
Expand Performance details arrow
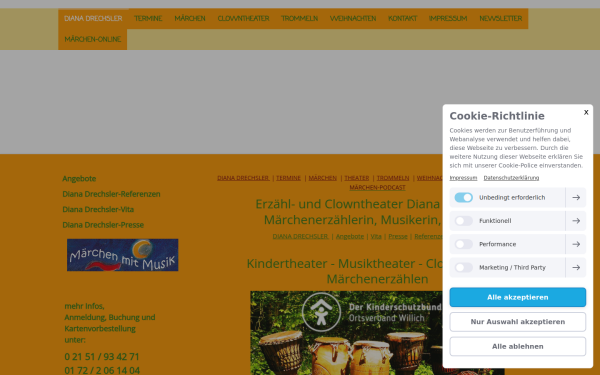(576, 244)
